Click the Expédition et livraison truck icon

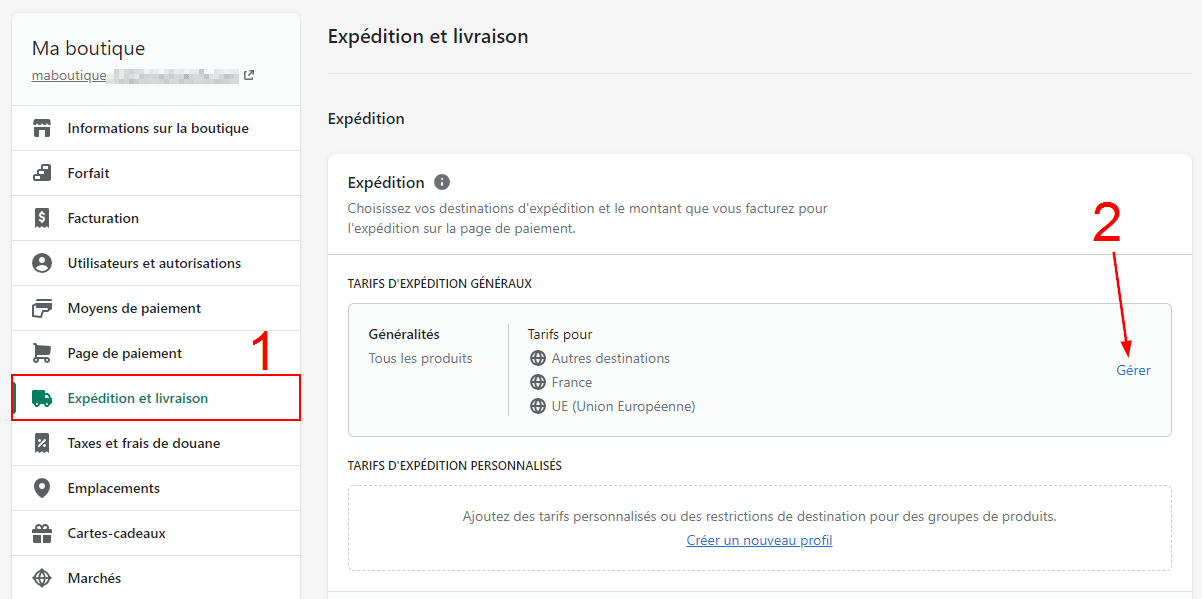tap(42, 398)
